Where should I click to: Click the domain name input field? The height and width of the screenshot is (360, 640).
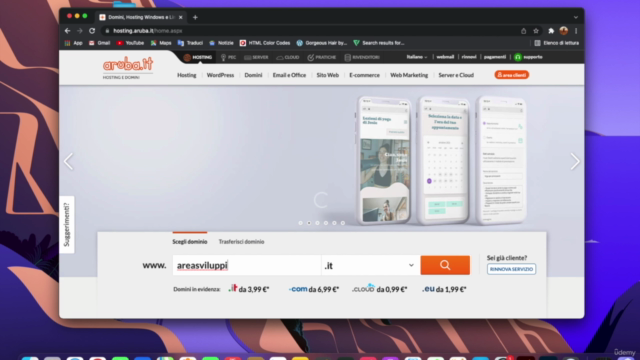pos(247,265)
